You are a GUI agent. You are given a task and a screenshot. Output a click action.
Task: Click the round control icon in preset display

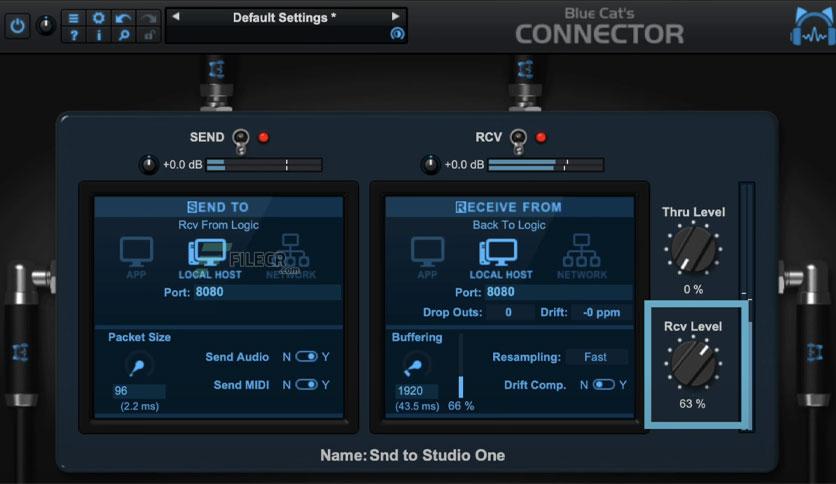[x=397, y=34]
